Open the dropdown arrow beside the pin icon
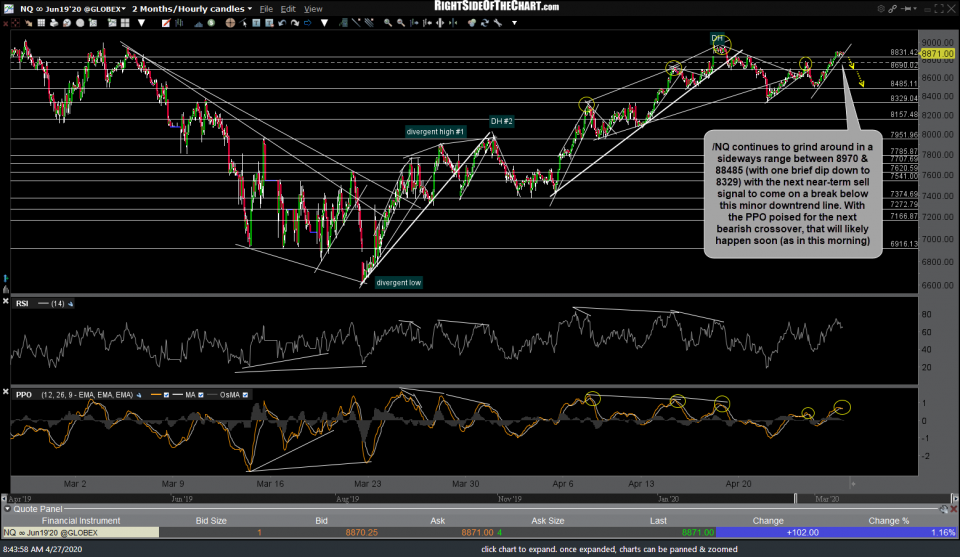Screen dimensions: 960x557 point(915,9)
